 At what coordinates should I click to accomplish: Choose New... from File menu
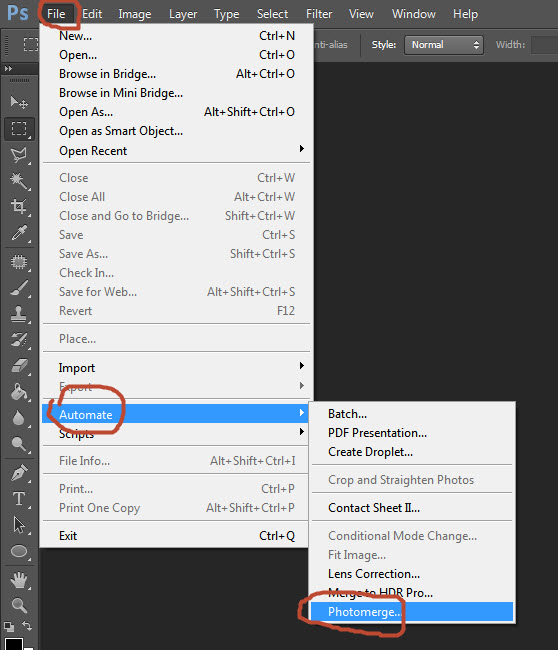point(176,36)
